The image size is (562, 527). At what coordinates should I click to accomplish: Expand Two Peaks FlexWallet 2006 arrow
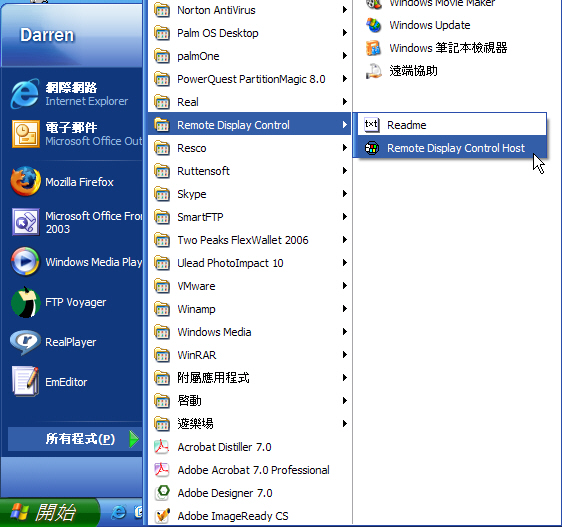344,240
